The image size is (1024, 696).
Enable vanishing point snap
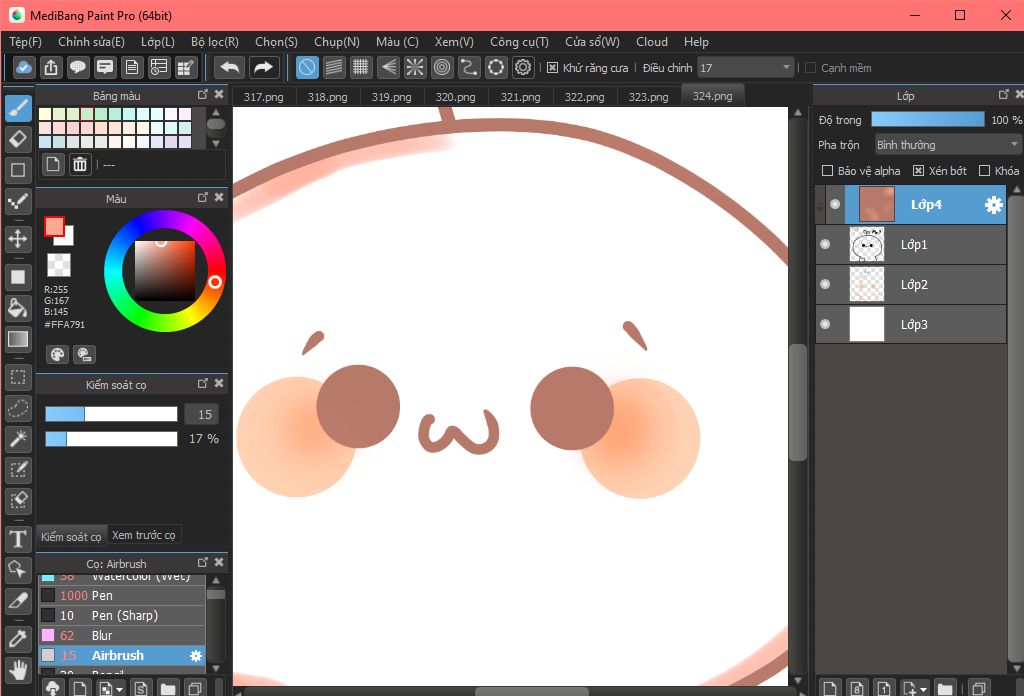[x=388, y=67]
